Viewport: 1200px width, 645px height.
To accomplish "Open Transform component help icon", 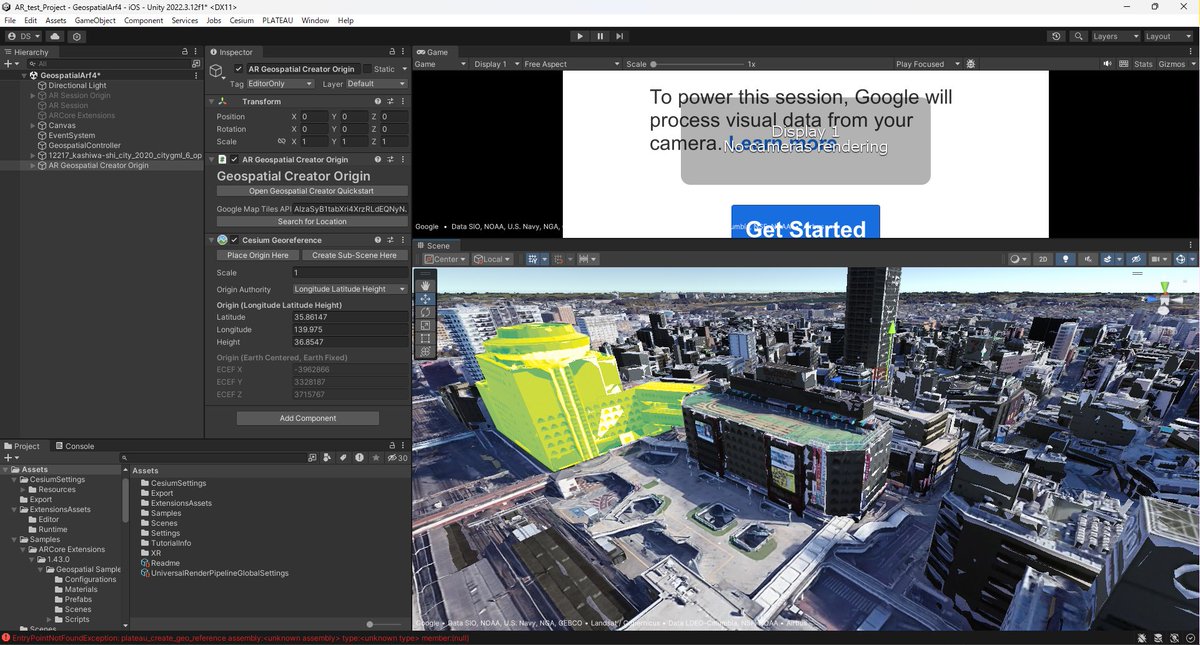I will coord(378,101).
